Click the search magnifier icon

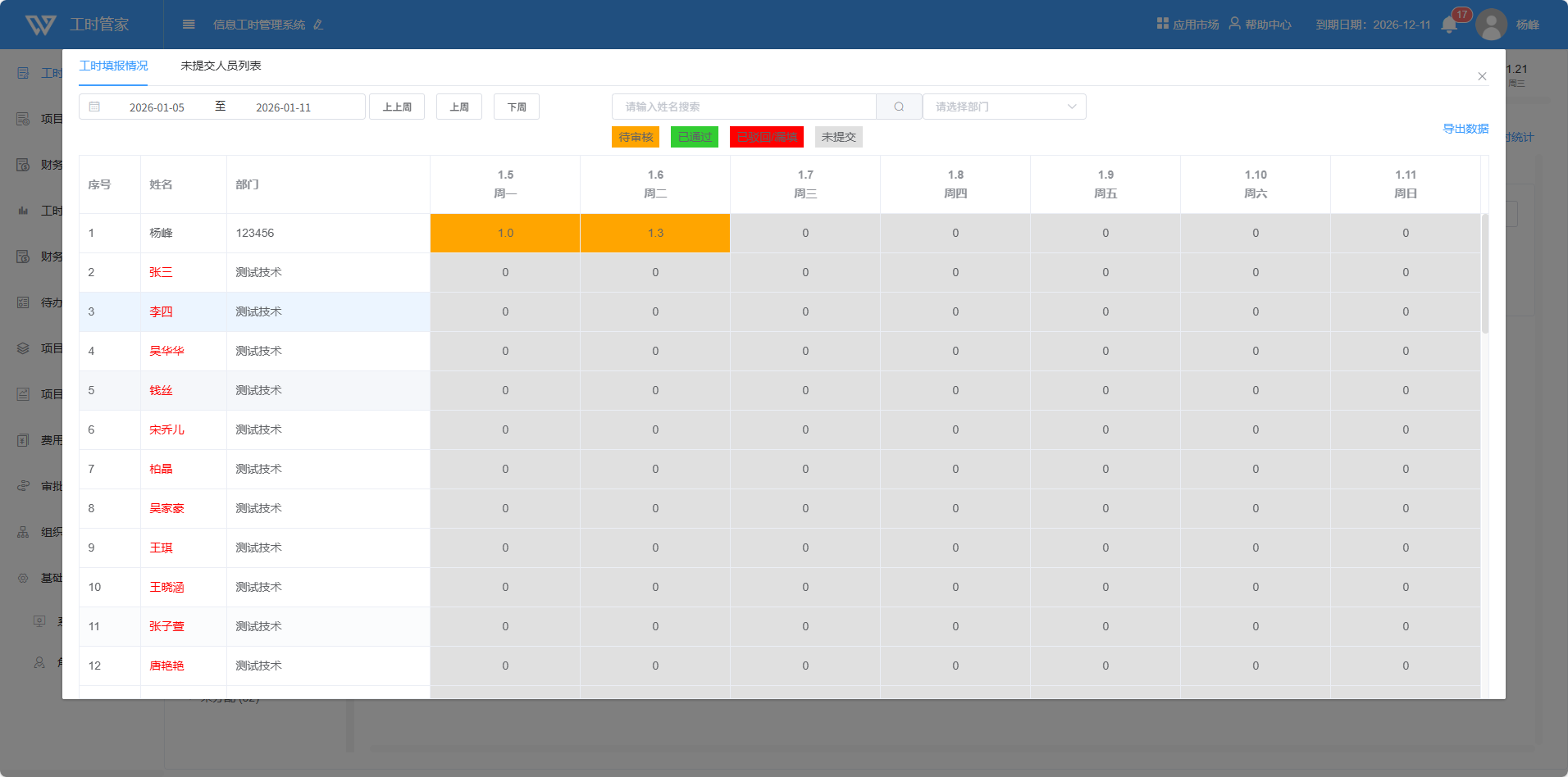click(x=899, y=107)
